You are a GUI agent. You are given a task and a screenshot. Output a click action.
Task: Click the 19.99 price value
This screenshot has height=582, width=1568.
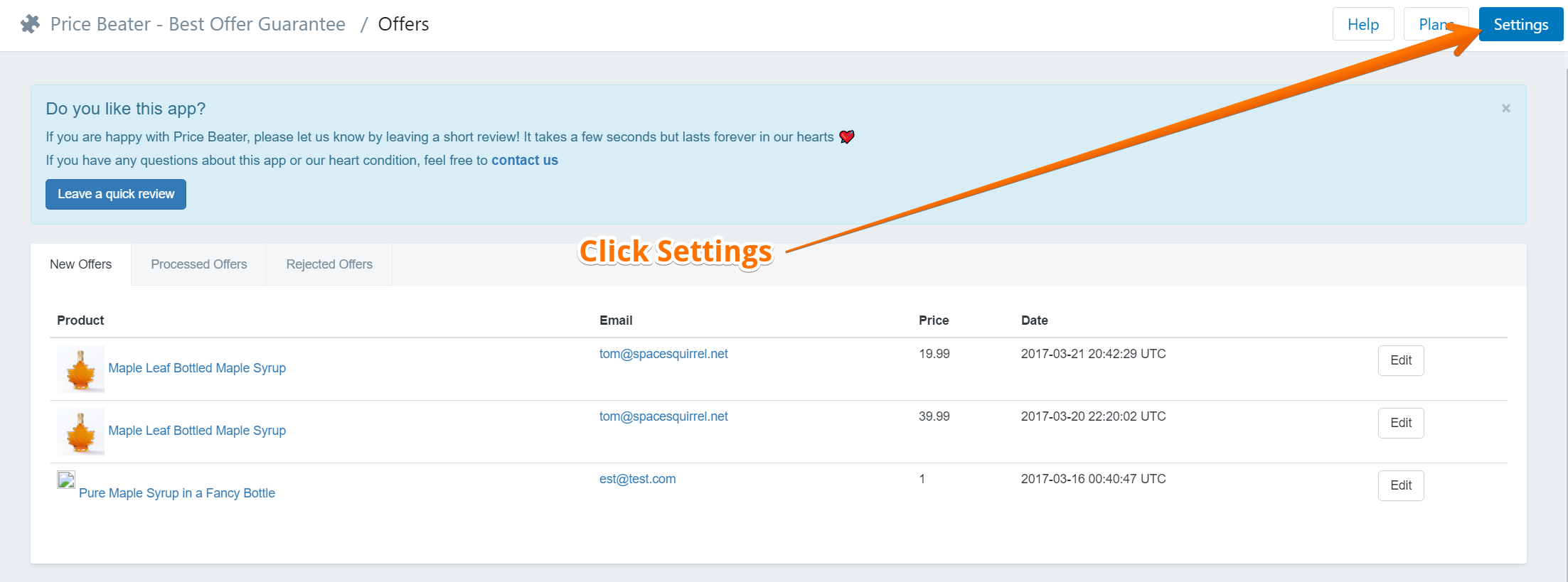click(934, 354)
